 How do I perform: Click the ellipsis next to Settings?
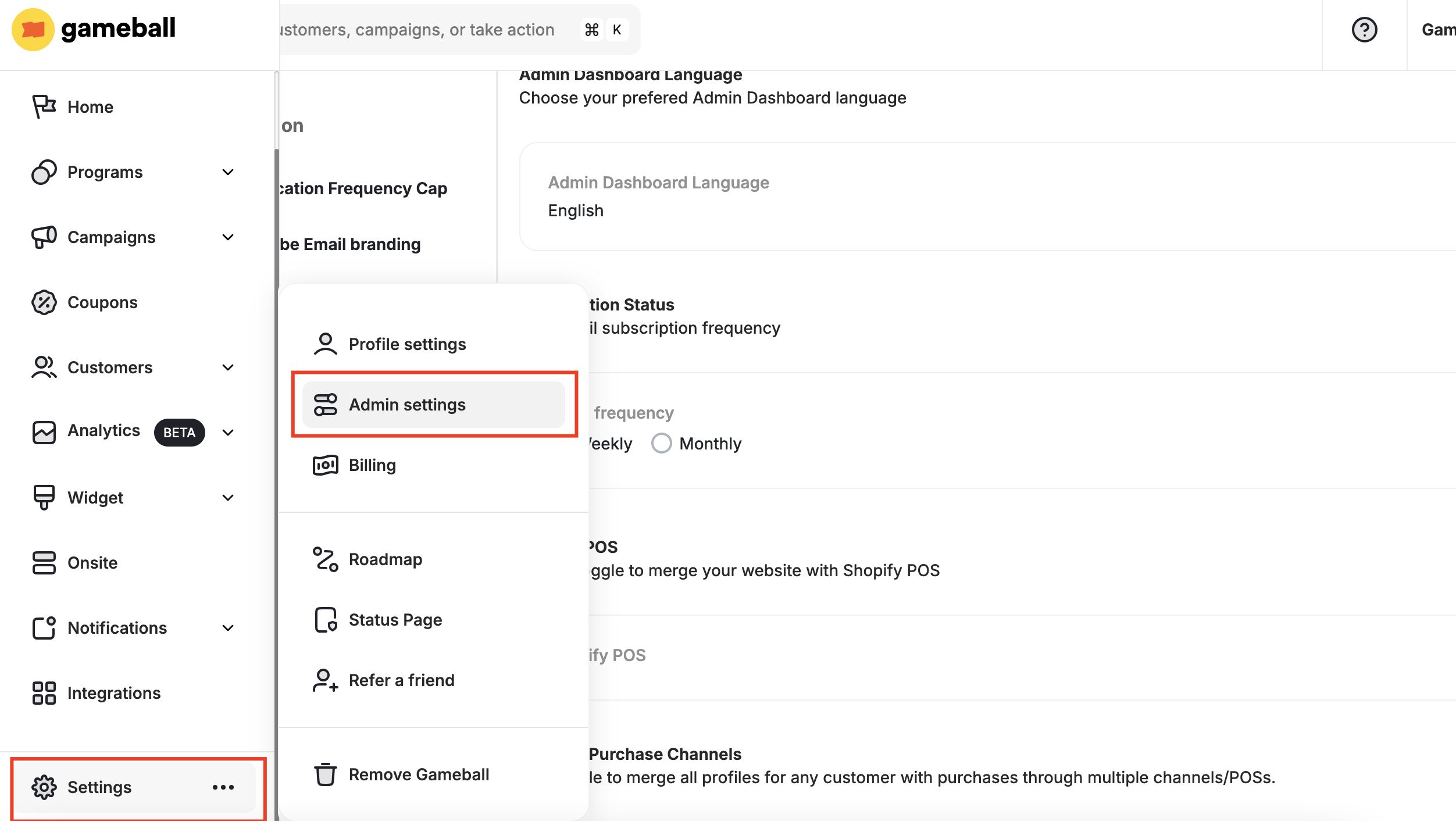(224, 787)
